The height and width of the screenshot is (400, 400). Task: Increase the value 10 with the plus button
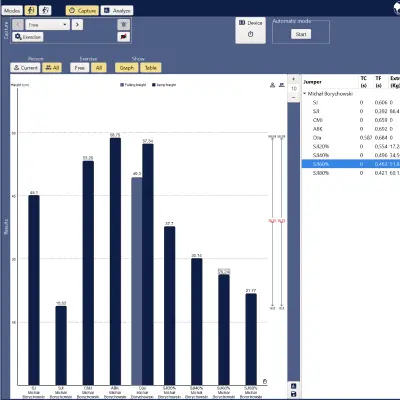coord(294,79)
